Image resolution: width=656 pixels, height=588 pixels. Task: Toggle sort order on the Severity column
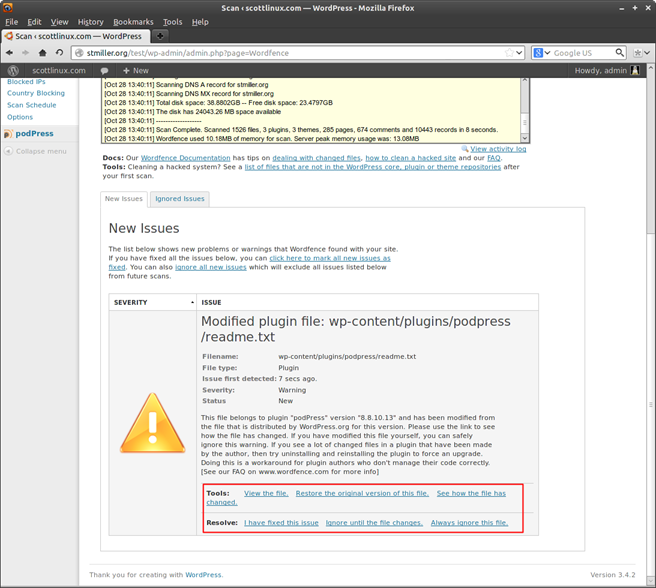(x=191, y=302)
